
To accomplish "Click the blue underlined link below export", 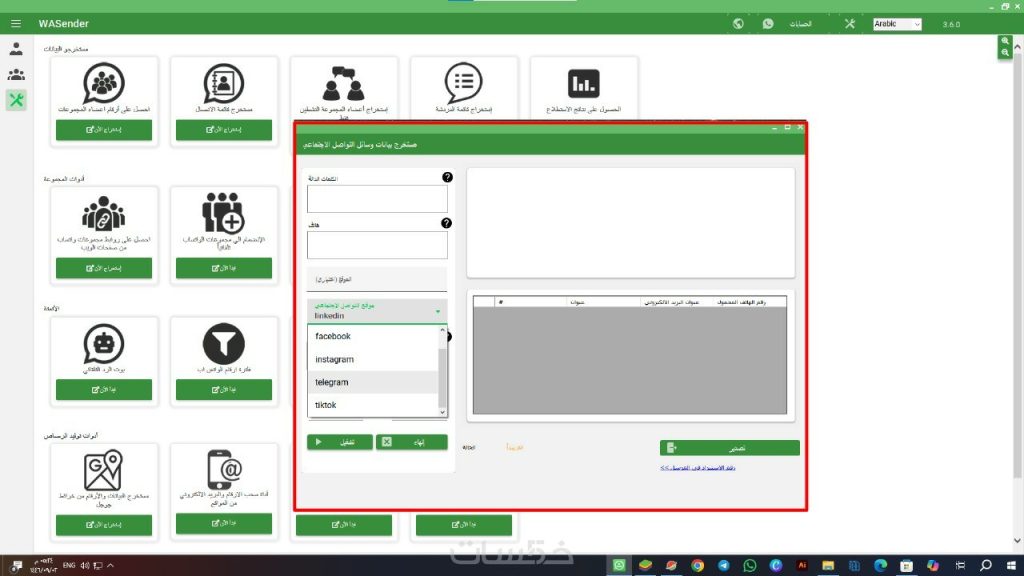I will point(697,468).
